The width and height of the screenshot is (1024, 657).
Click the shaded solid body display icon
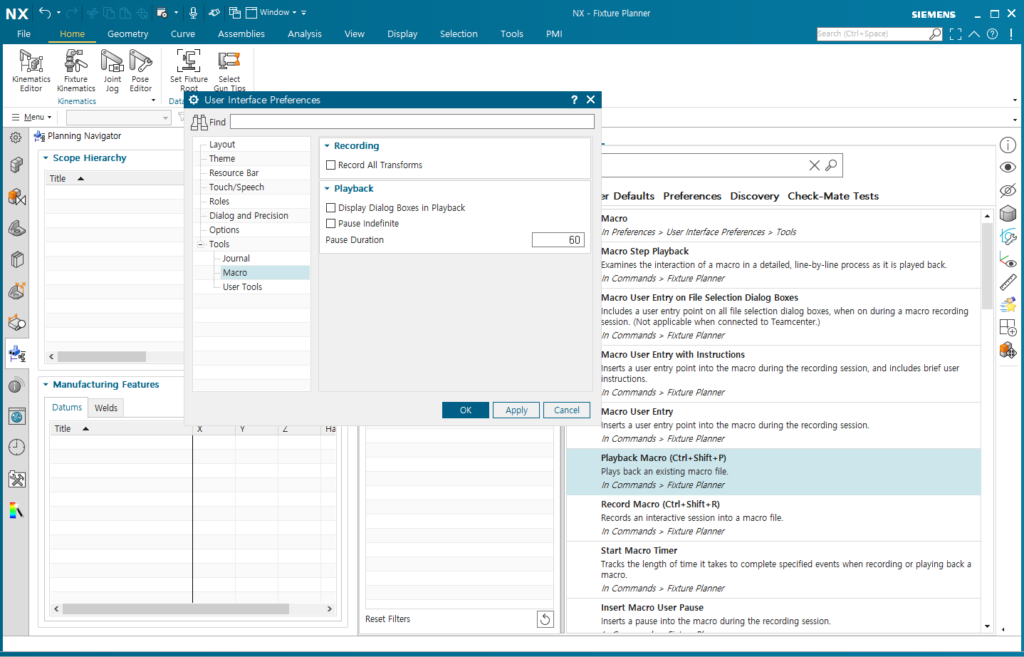(x=1008, y=214)
